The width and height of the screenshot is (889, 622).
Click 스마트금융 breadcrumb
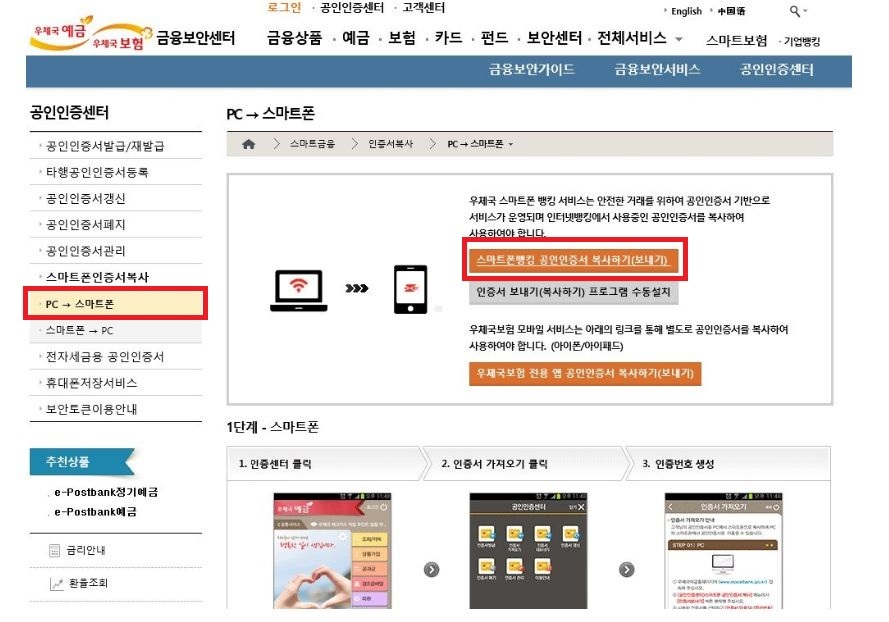312,144
